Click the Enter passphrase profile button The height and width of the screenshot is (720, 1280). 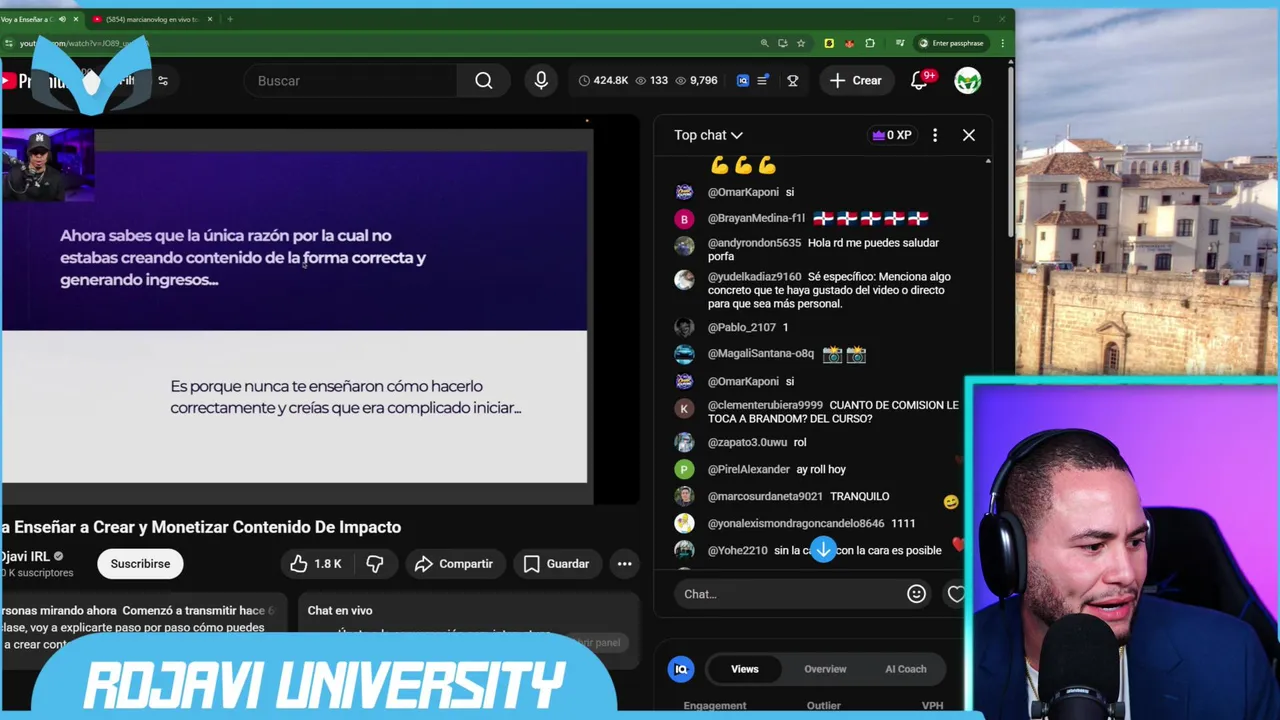[x=951, y=43]
